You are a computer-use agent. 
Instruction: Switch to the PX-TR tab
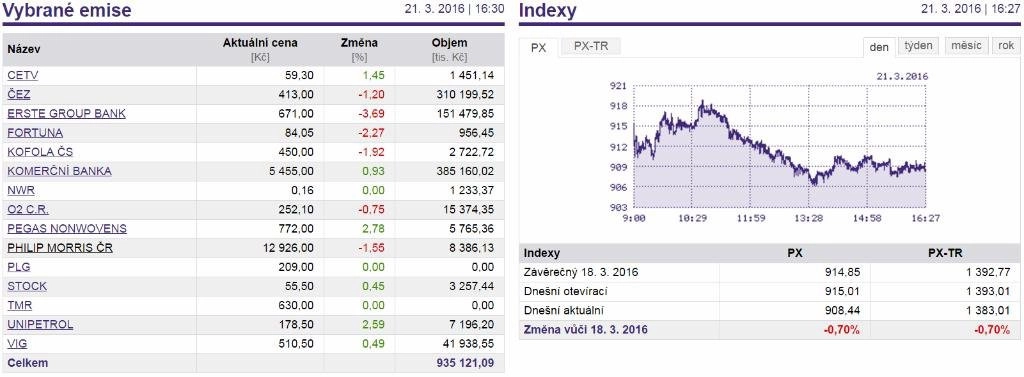(x=591, y=46)
